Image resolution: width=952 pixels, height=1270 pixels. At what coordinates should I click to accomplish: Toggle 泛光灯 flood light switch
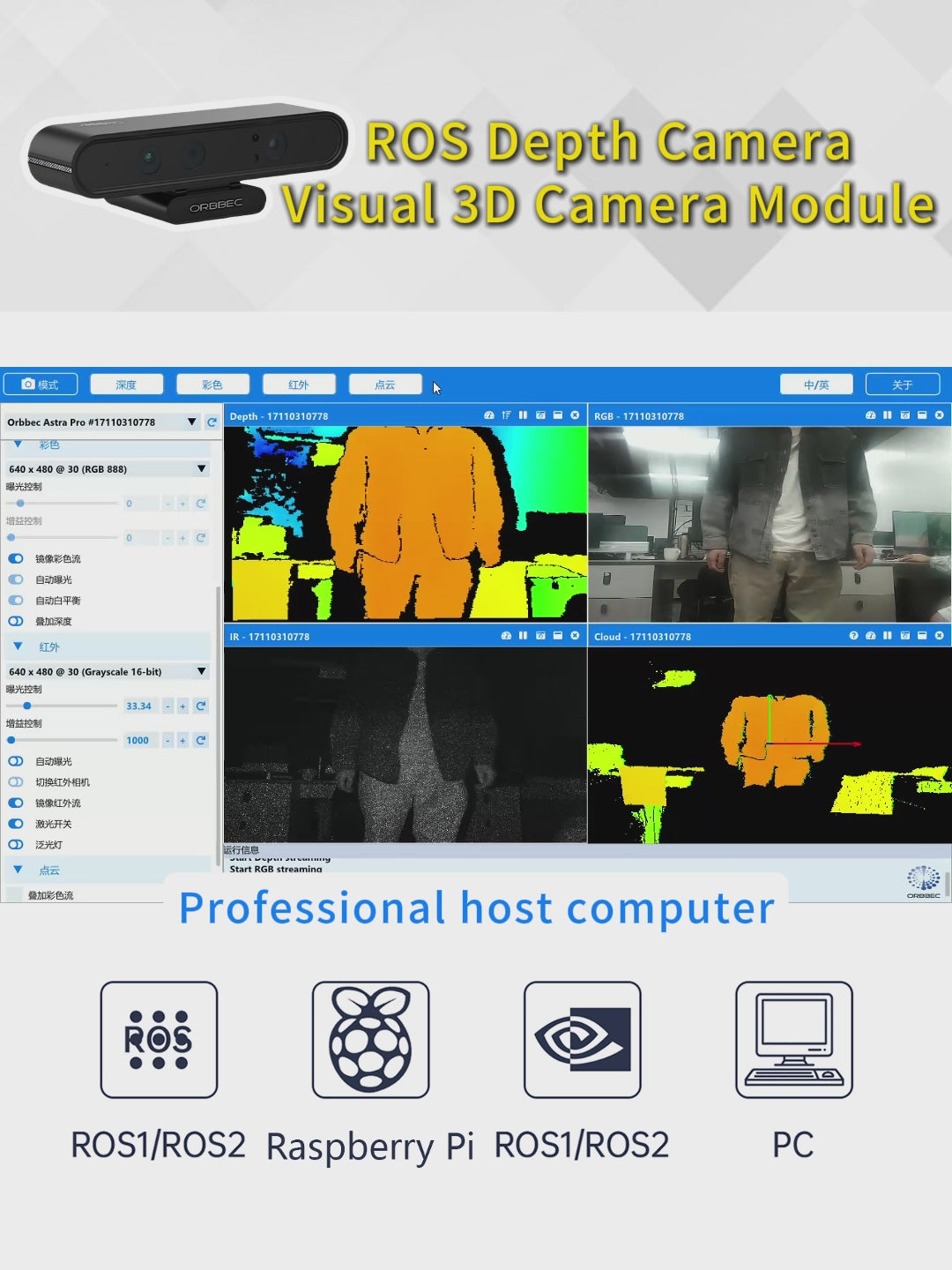pyautogui.click(x=16, y=845)
